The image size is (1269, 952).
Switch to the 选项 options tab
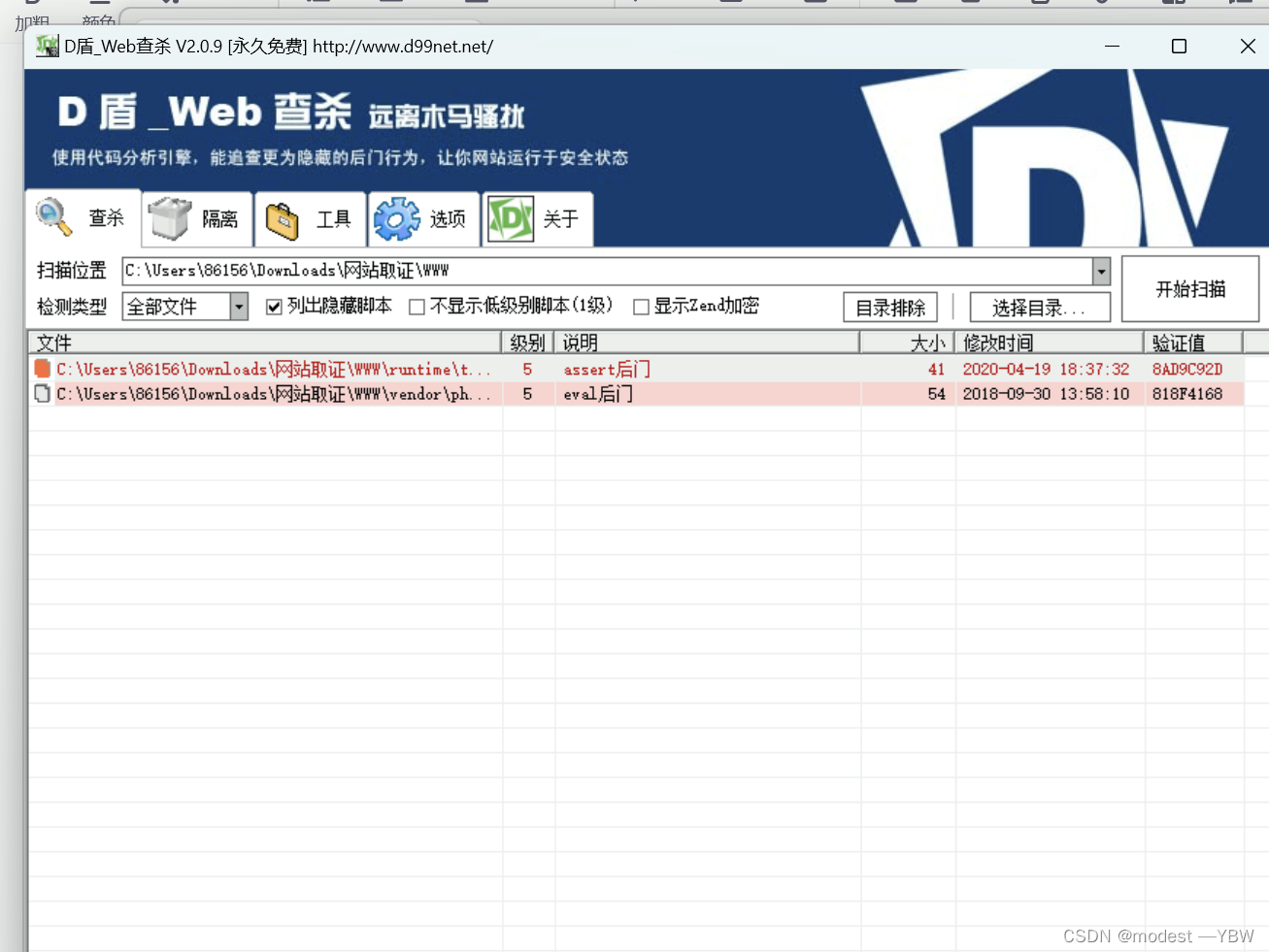[x=424, y=219]
